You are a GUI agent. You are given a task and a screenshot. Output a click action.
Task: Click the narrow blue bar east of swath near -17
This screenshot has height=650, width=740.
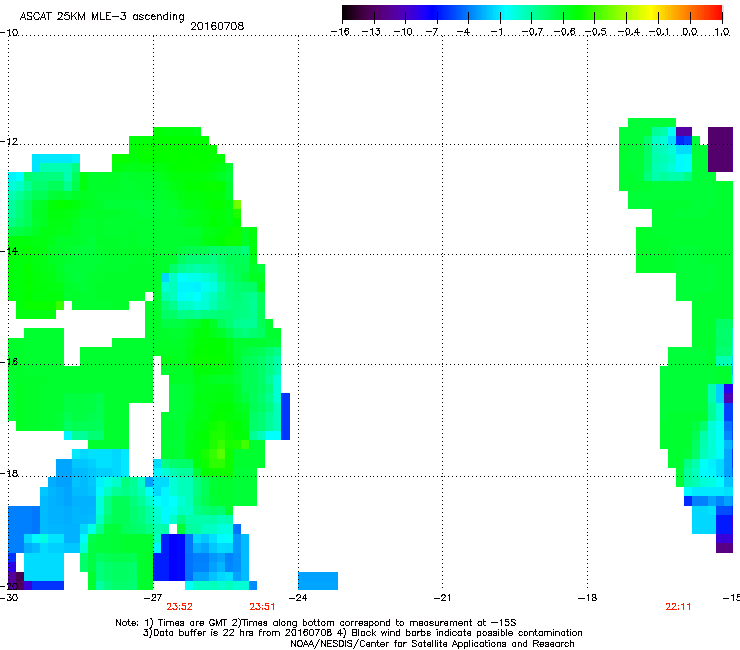click(285, 416)
